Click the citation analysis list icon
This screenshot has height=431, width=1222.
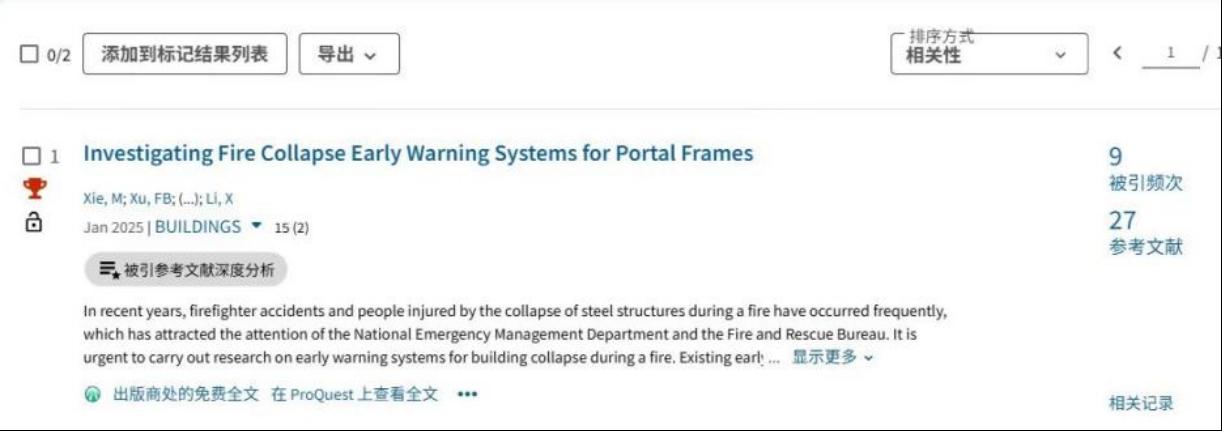[109, 269]
